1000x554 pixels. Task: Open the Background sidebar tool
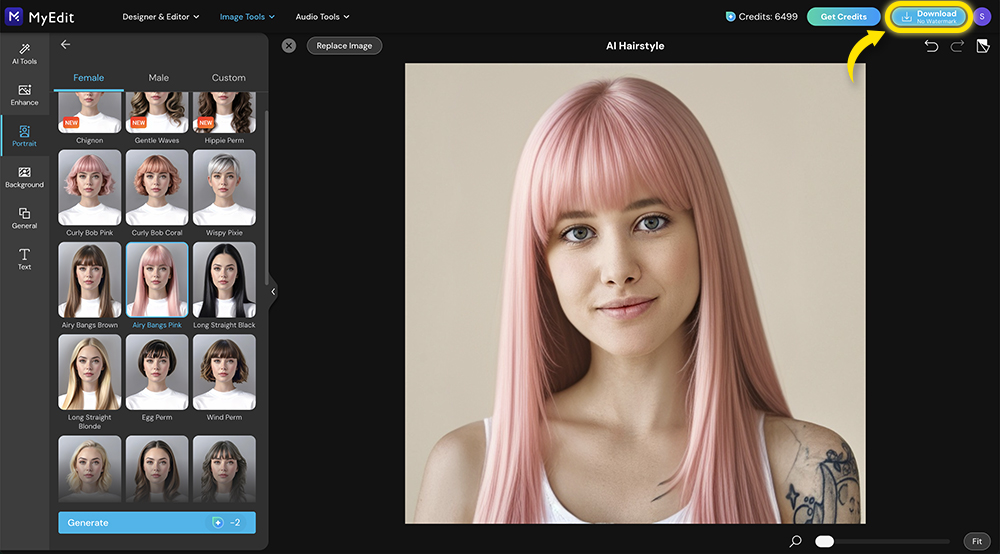24,177
